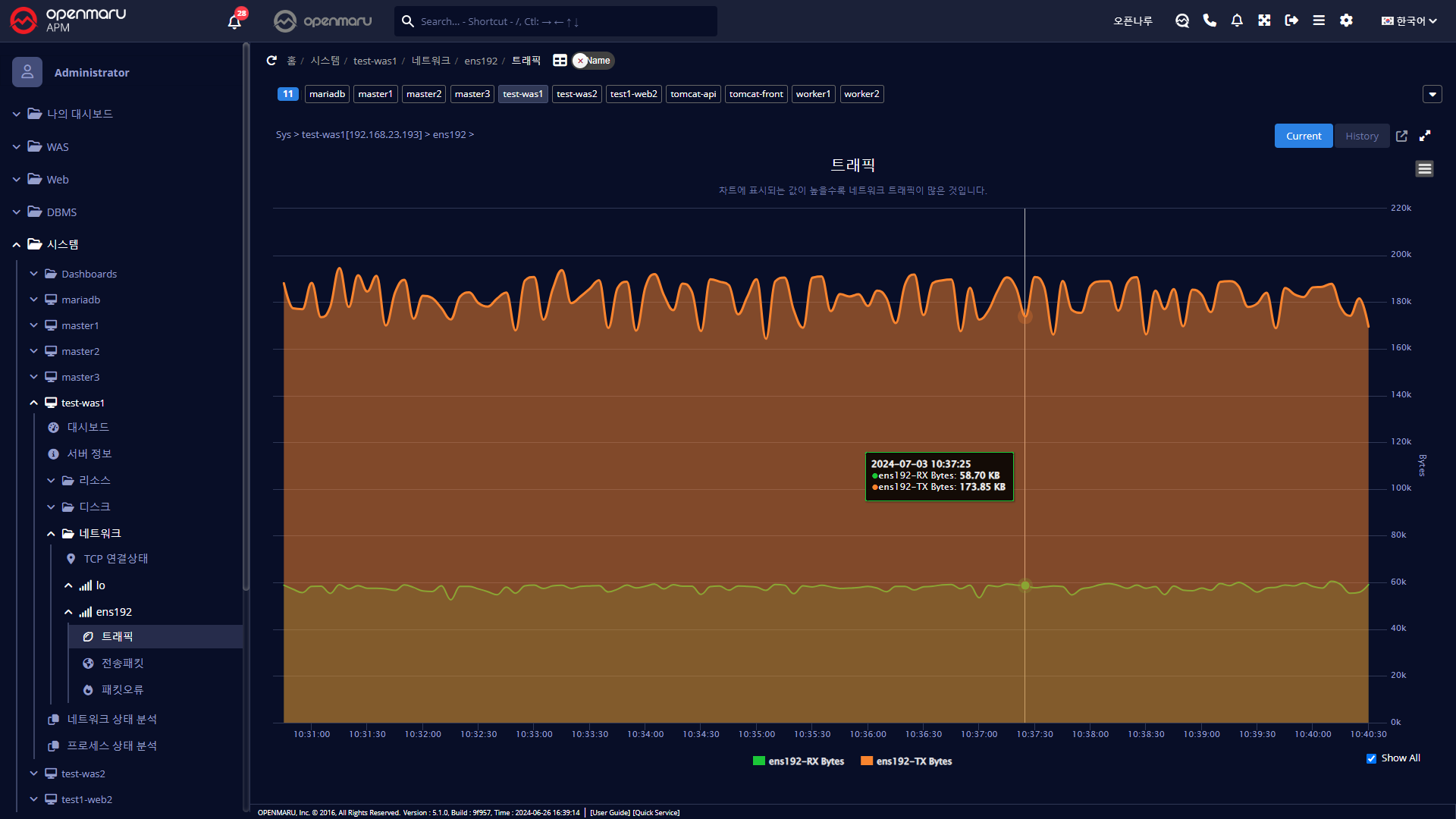
Task: Toggle the Name switch in breadcrumb bar
Action: point(593,61)
